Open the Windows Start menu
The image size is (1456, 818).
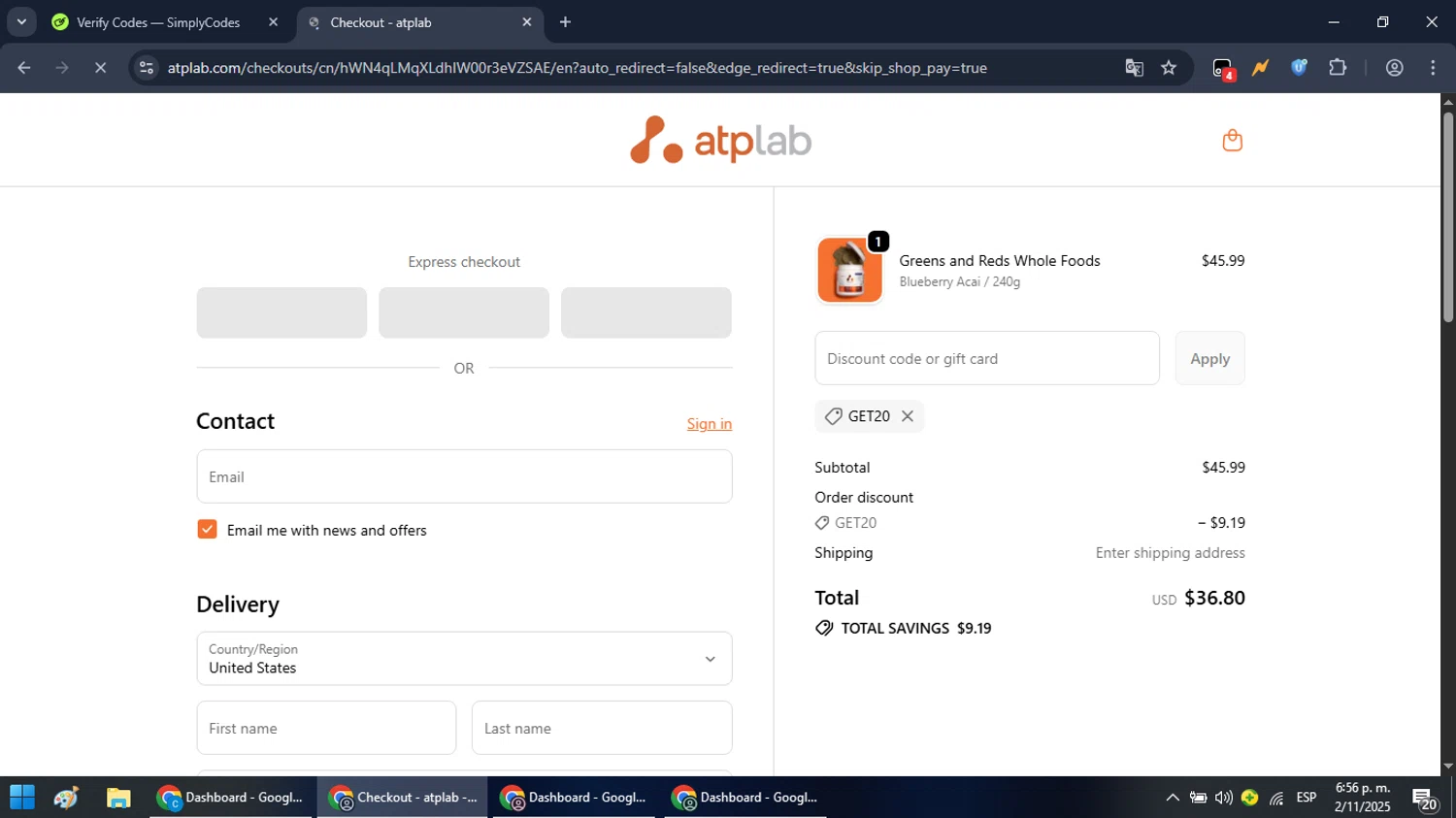pos(21,798)
